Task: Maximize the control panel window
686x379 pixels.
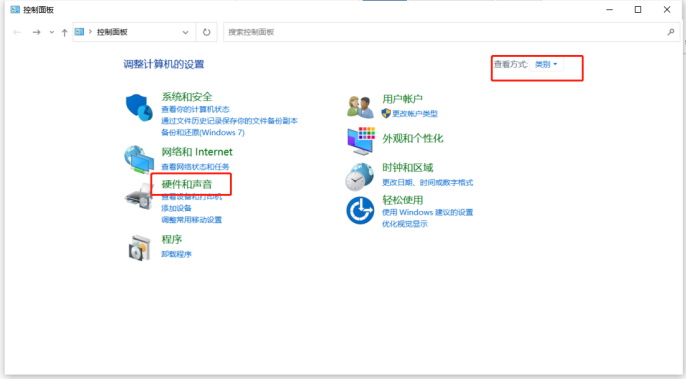Action: tap(638, 10)
